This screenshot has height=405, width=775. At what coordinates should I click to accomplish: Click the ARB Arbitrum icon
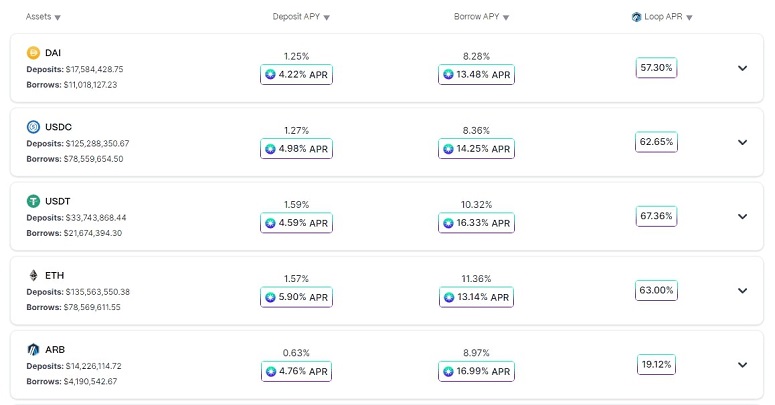point(33,349)
